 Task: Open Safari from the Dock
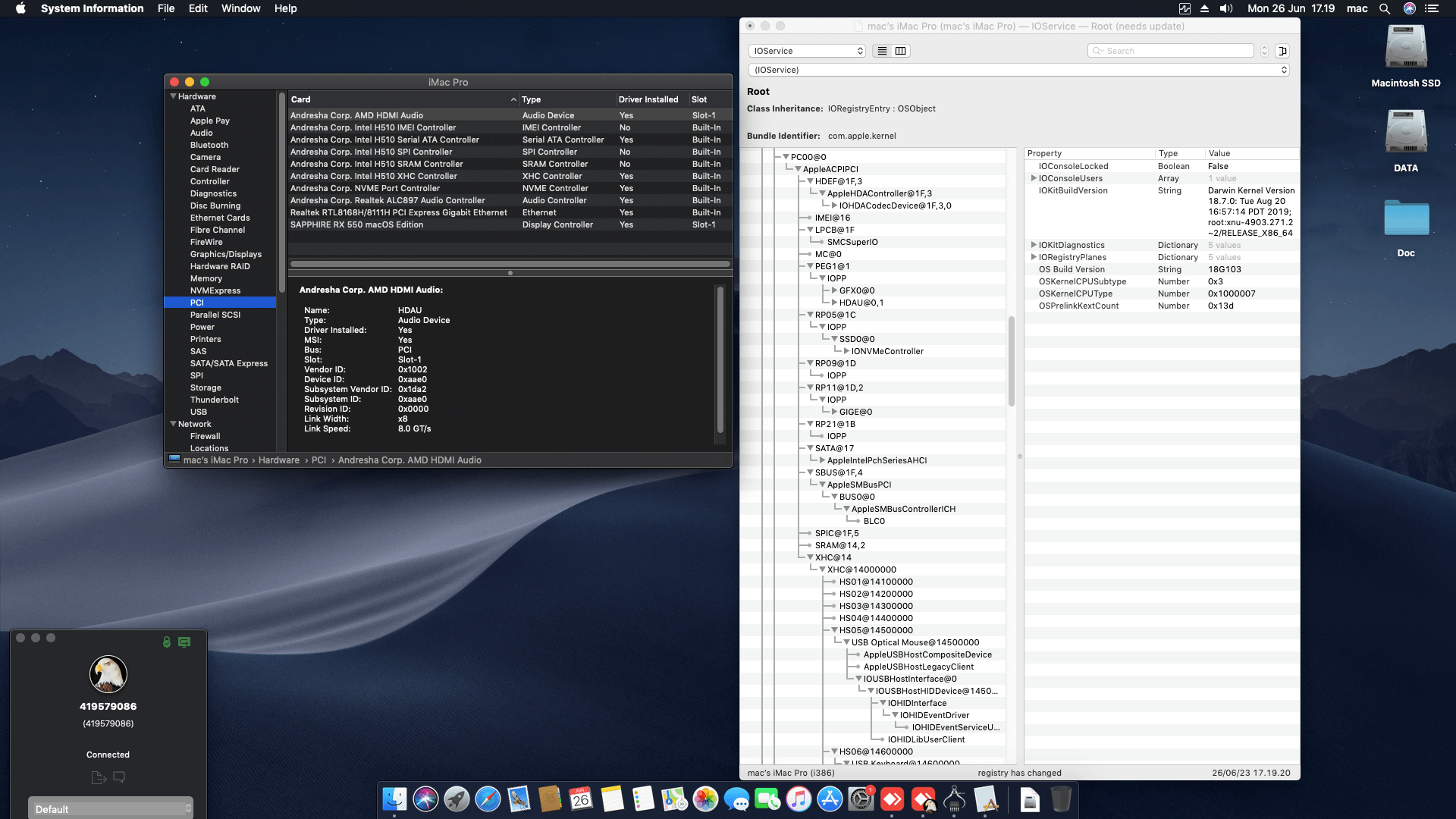pyautogui.click(x=488, y=799)
